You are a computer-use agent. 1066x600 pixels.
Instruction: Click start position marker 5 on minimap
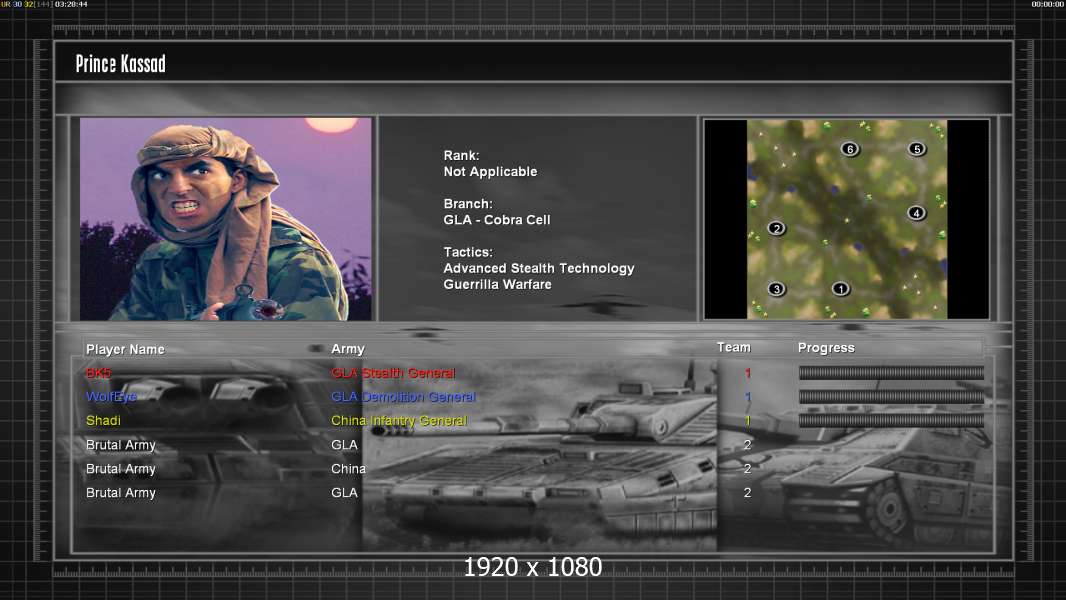pyautogui.click(x=916, y=149)
